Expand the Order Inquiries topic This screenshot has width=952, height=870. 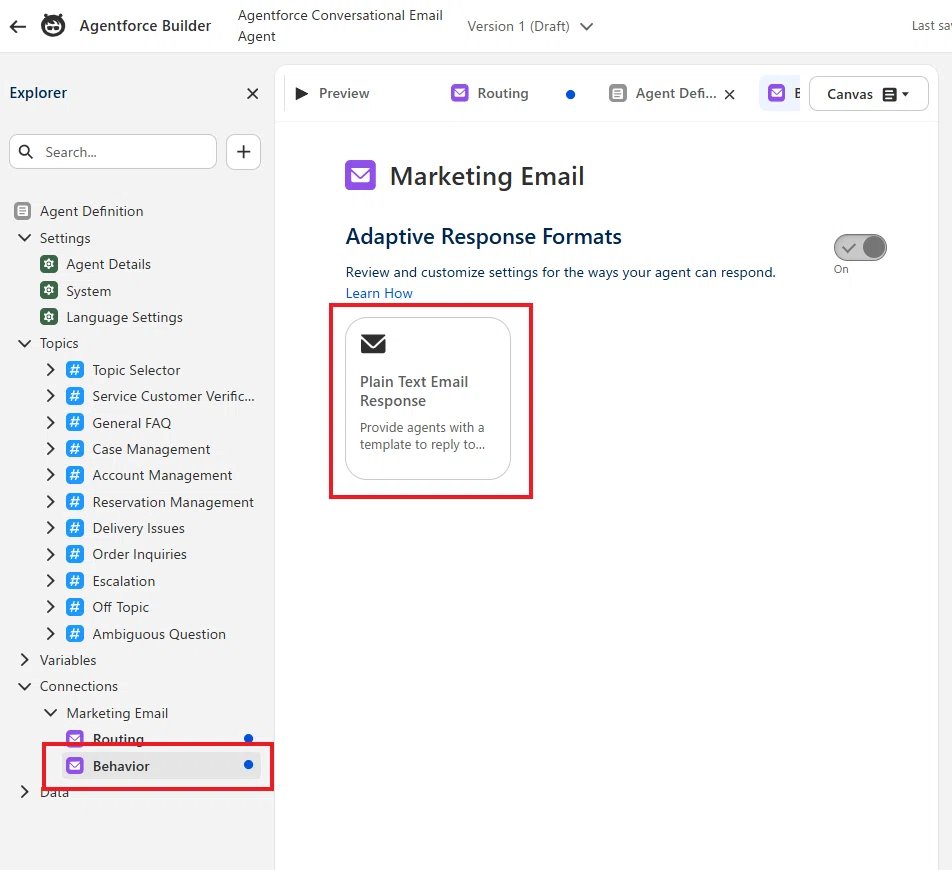click(50, 554)
